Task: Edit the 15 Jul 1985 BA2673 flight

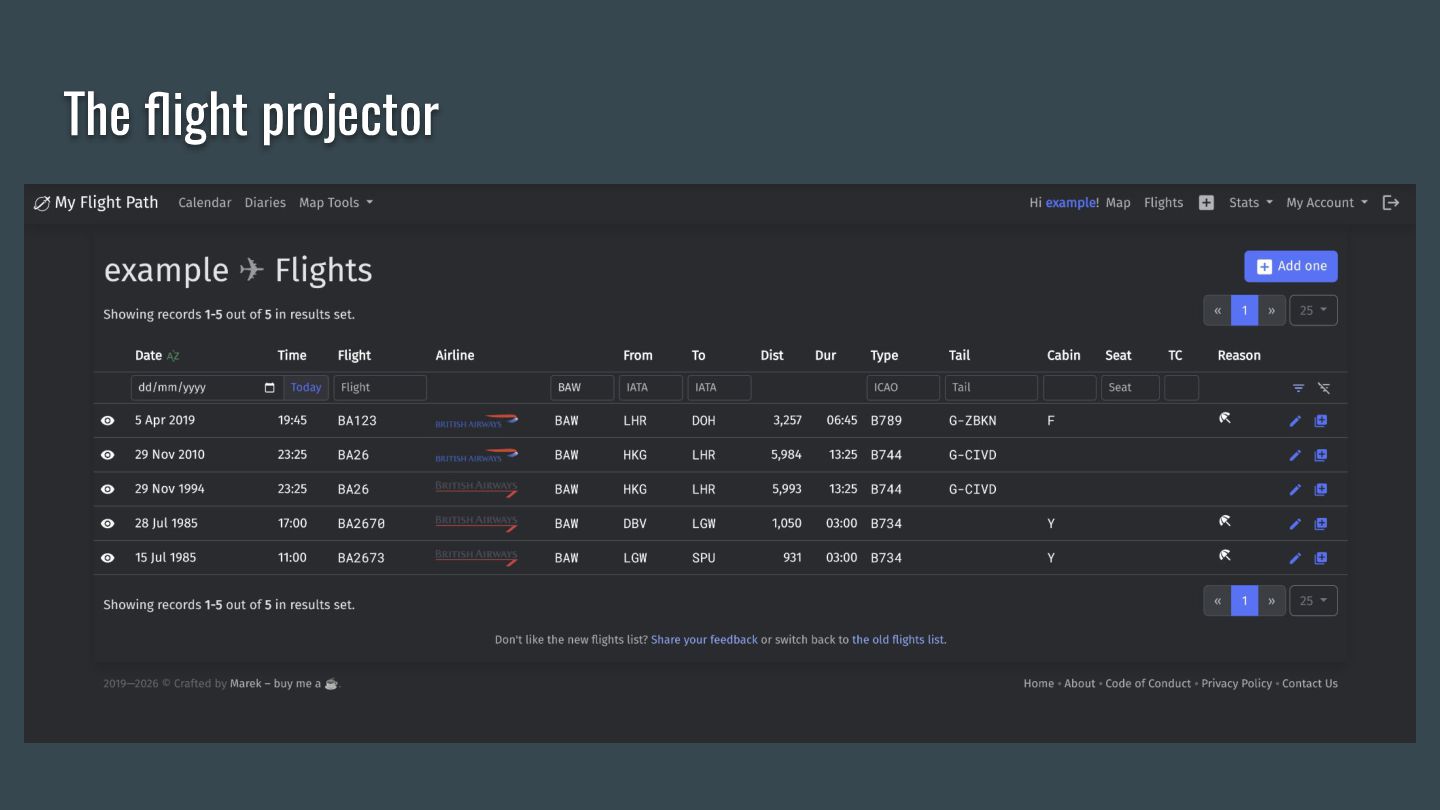Action: point(1295,558)
